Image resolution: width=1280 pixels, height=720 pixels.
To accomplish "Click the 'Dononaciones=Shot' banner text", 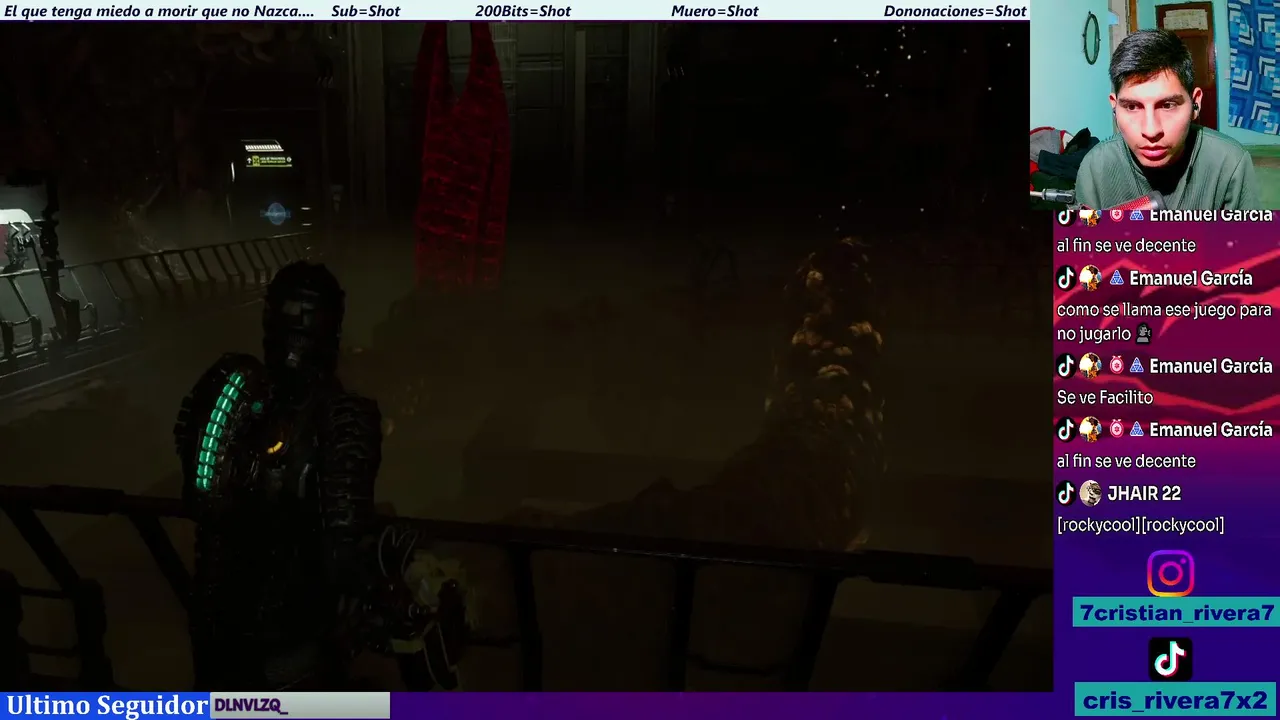I will click(x=955, y=11).
